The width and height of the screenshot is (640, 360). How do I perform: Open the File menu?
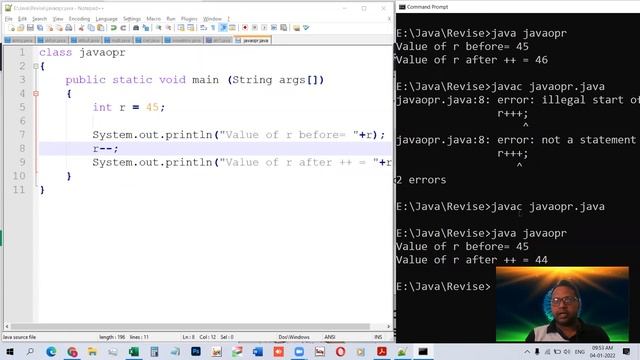(x=9, y=19)
